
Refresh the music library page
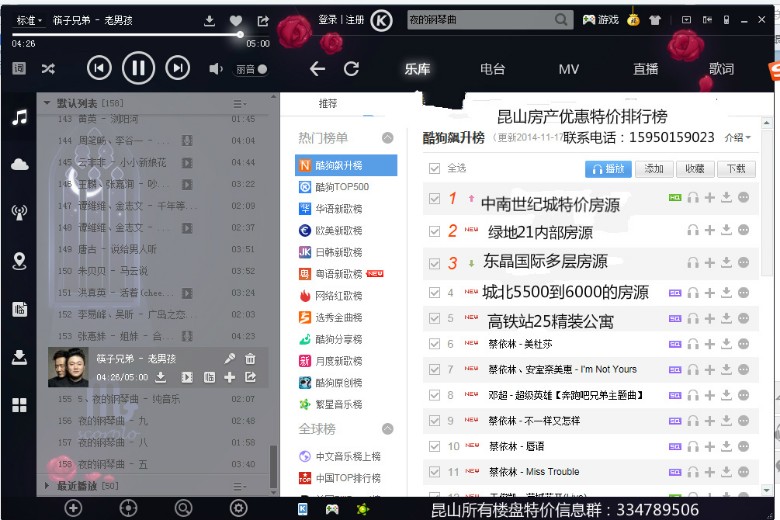pos(351,69)
